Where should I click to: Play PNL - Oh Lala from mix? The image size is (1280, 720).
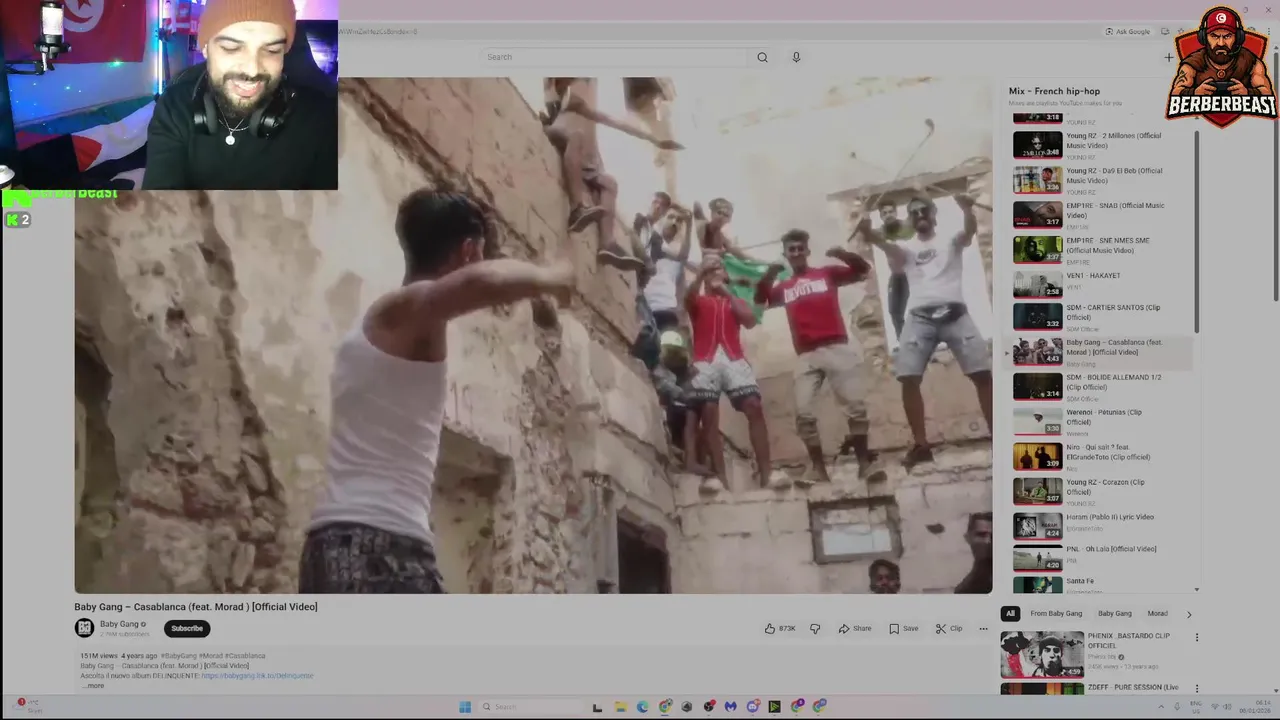click(x=1100, y=557)
